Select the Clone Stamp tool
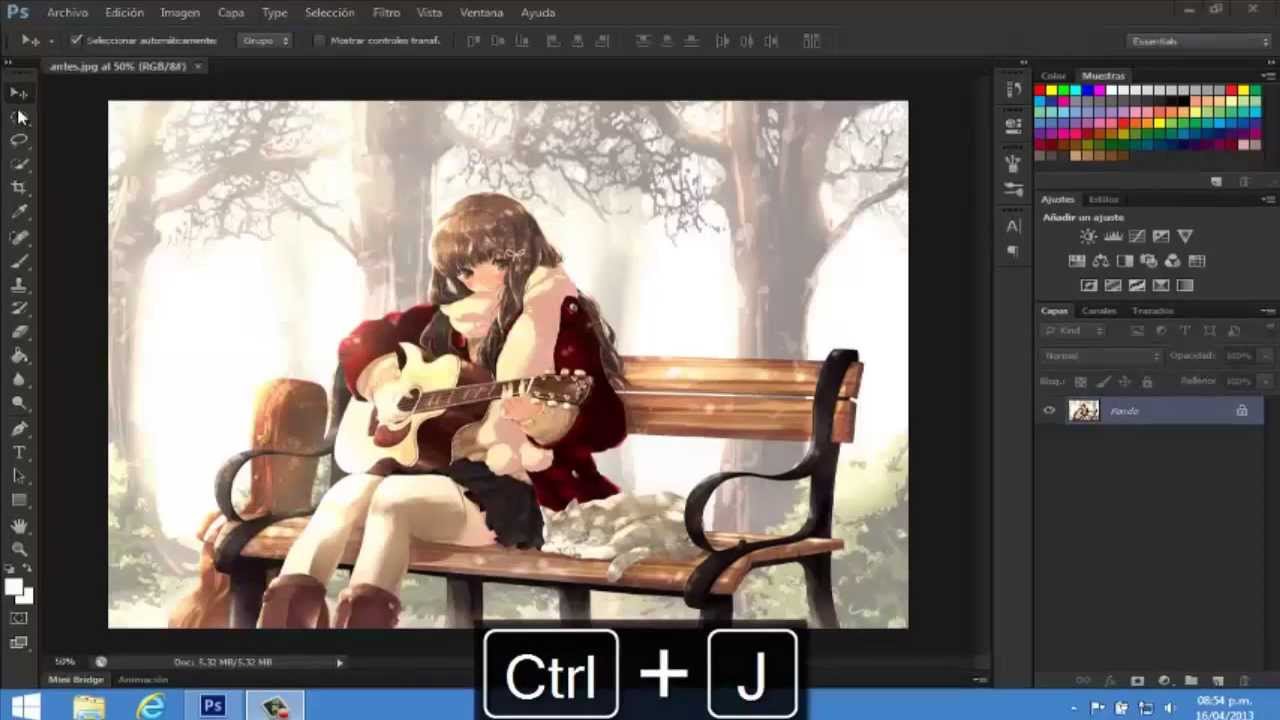The height and width of the screenshot is (720, 1280). click(x=19, y=285)
